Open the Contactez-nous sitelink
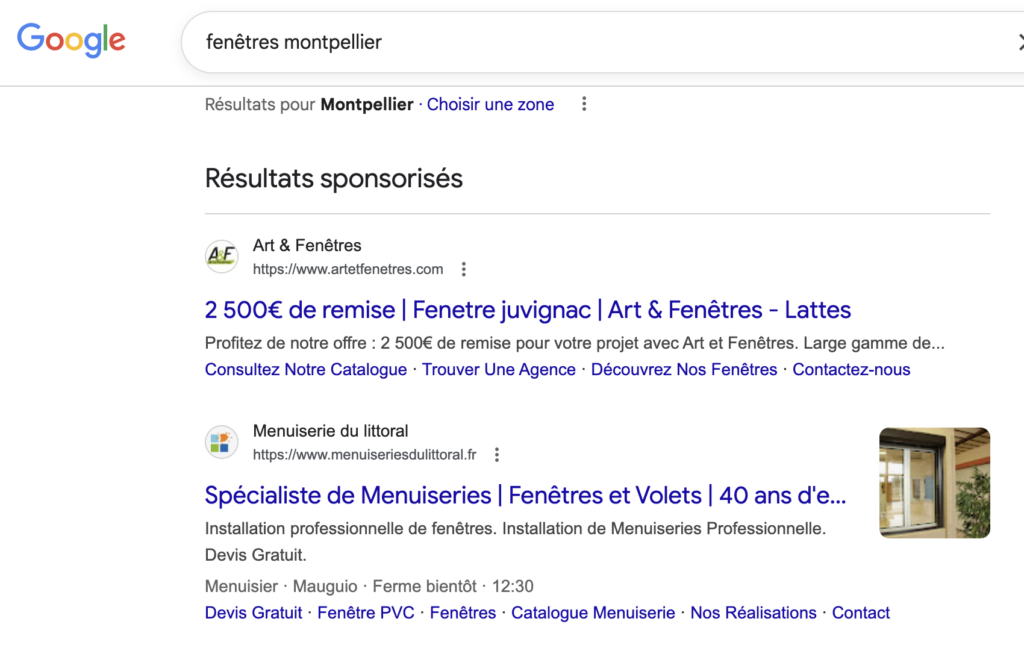 point(851,369)
